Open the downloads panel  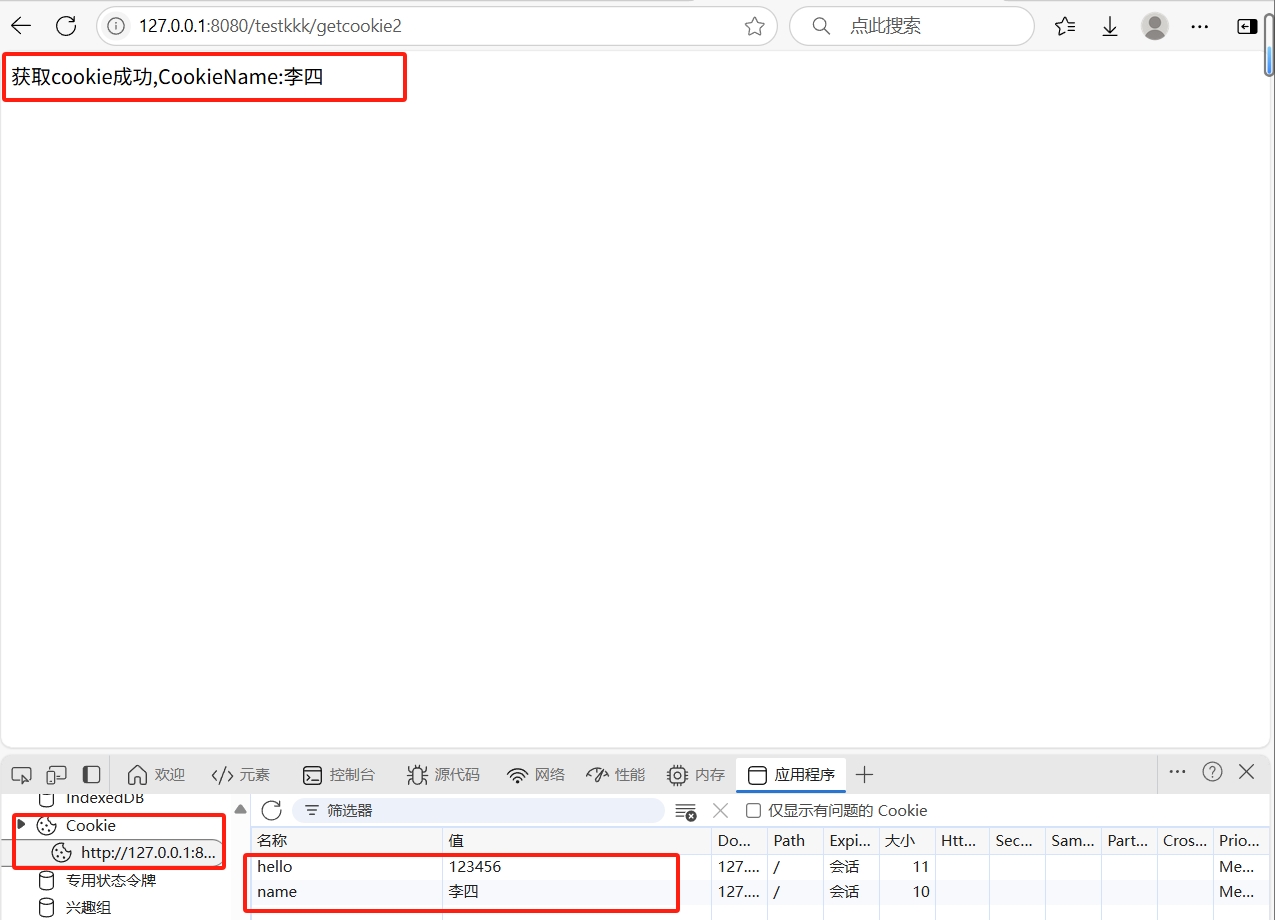(x=1110, y=26)
